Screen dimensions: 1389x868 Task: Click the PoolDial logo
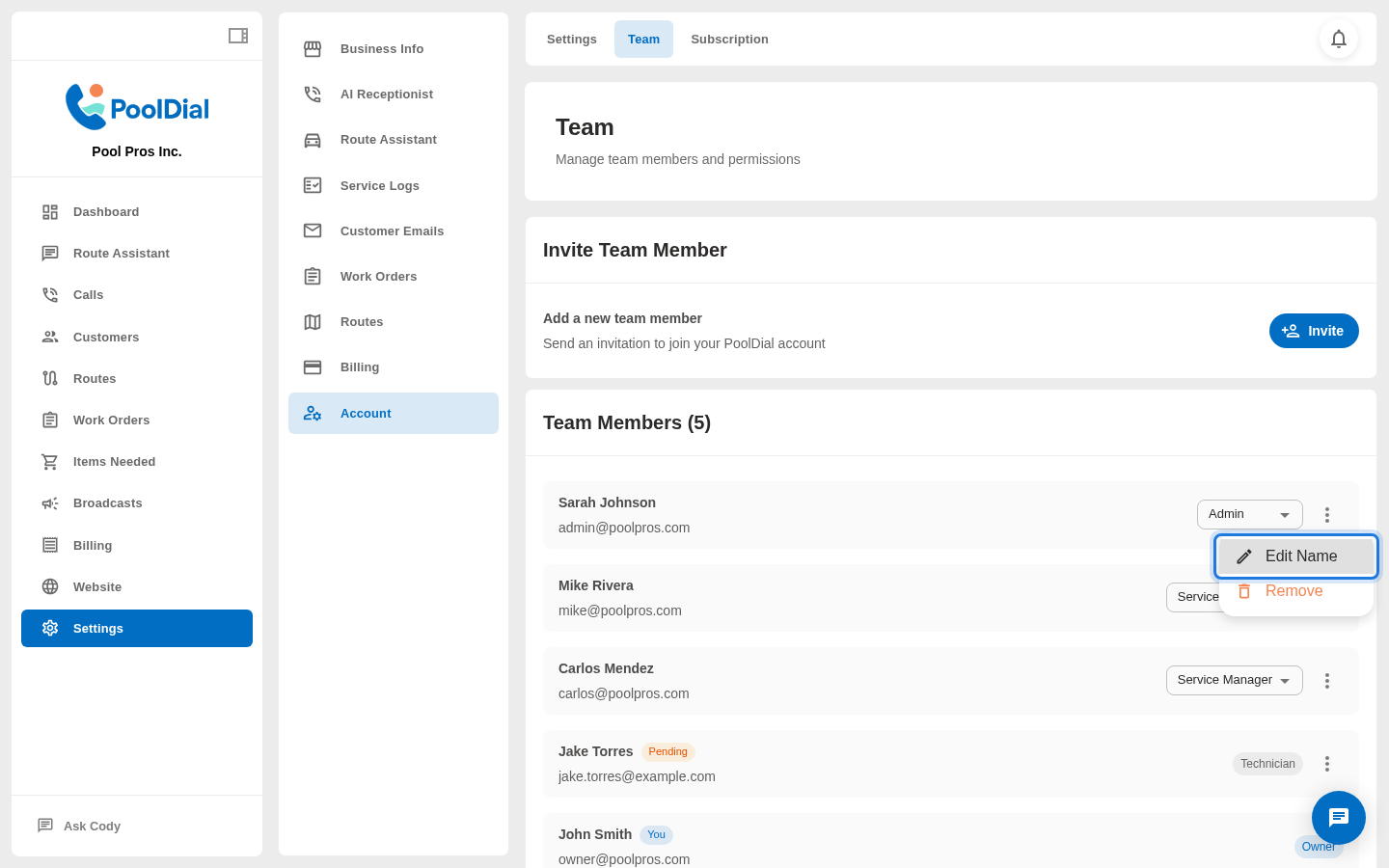pos(137,107)
